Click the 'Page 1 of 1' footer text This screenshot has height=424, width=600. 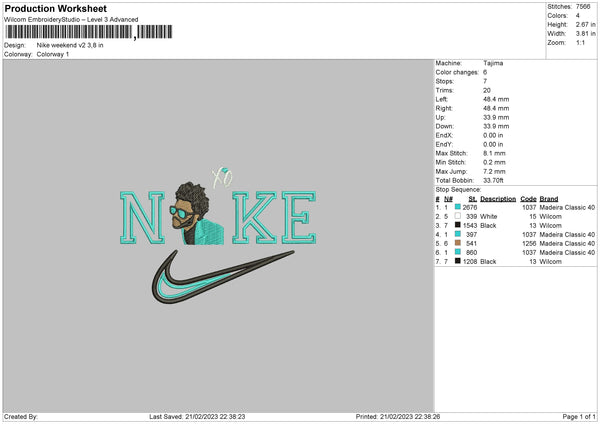(x=579, y=417)
